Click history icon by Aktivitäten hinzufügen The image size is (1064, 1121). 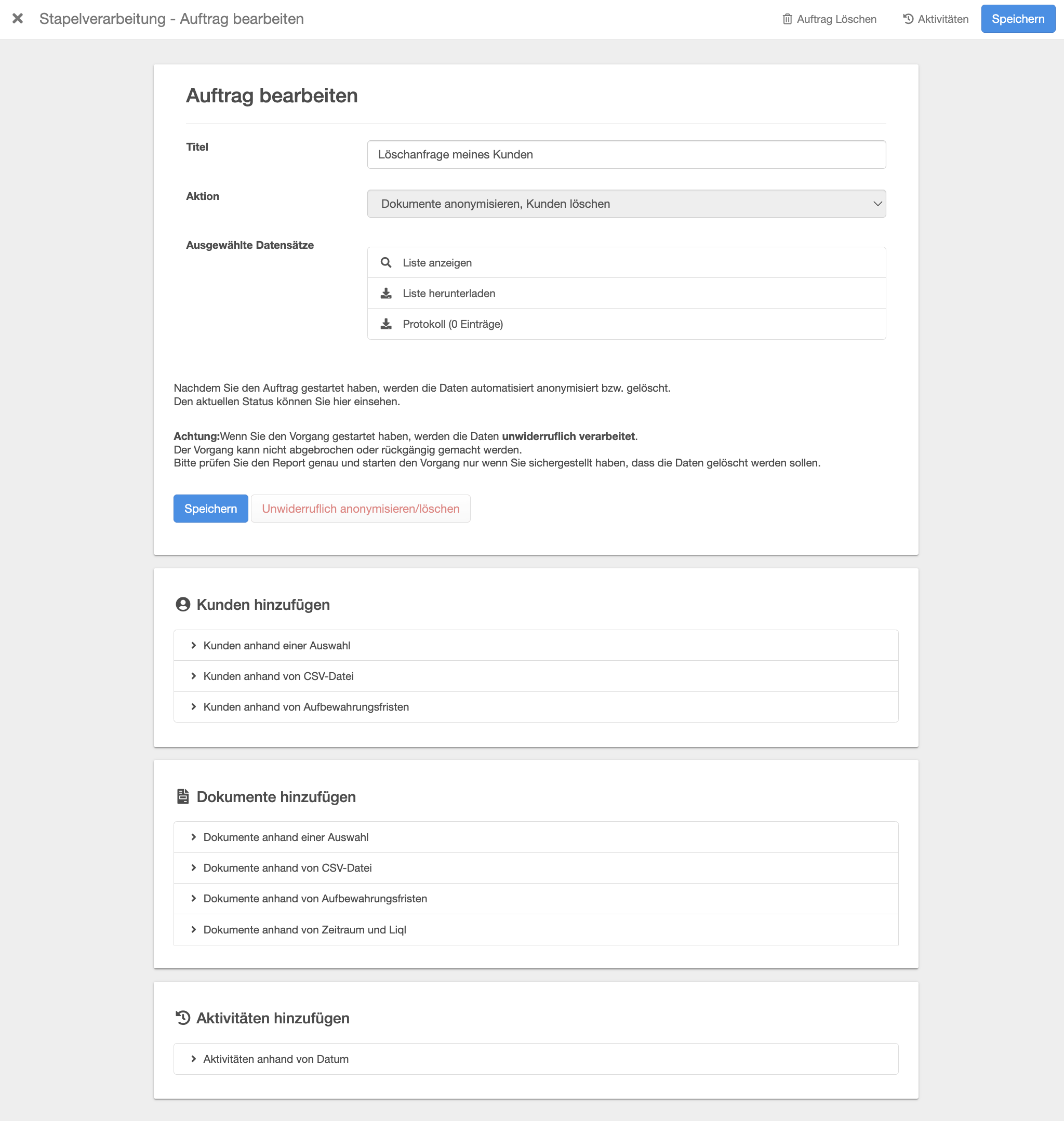pos(183,1018)
